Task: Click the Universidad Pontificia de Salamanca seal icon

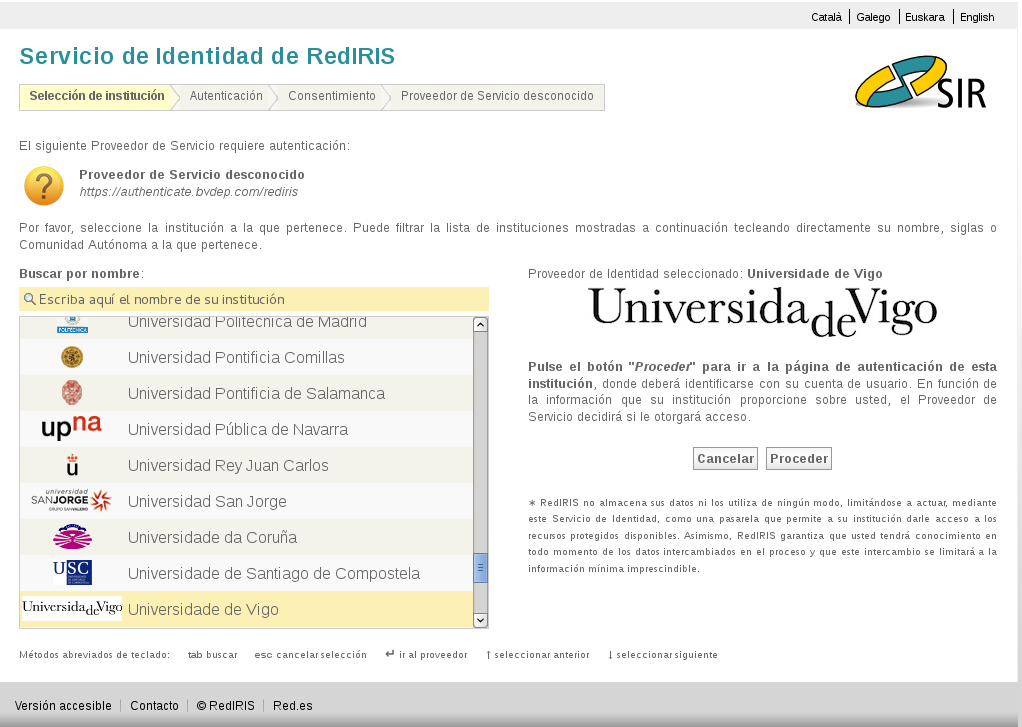Action: (x=72, y=393)
